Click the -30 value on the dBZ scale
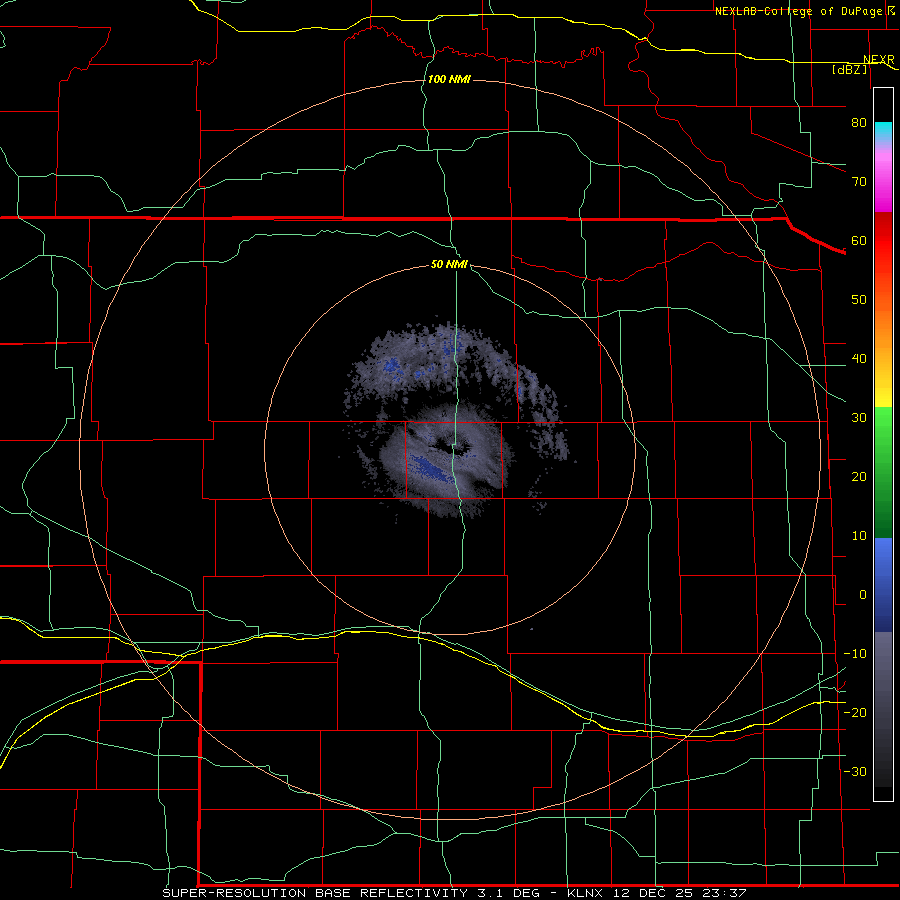Viewport: 900px width, 900px height. 855,771
